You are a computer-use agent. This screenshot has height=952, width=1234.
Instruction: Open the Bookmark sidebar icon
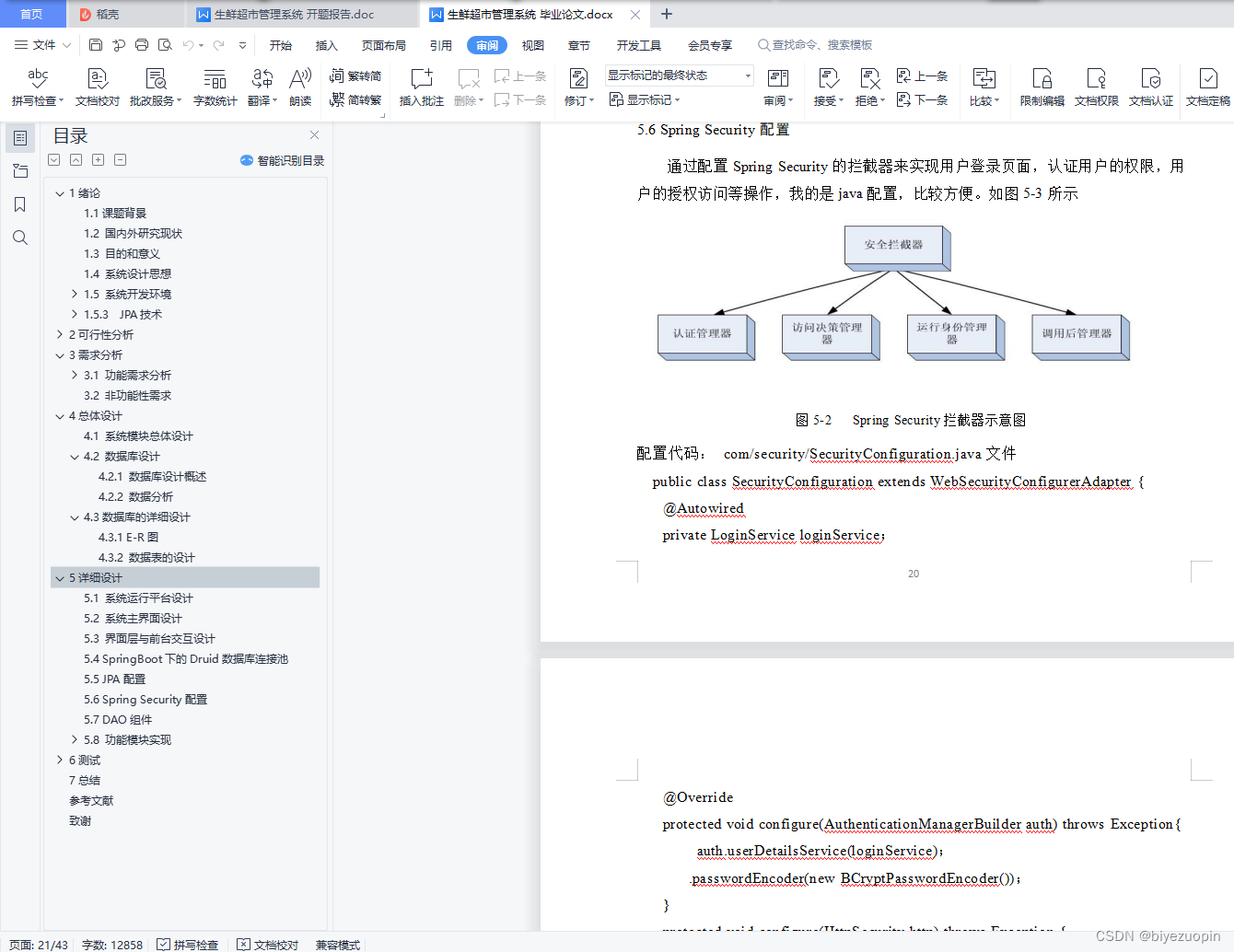[20, 204]
